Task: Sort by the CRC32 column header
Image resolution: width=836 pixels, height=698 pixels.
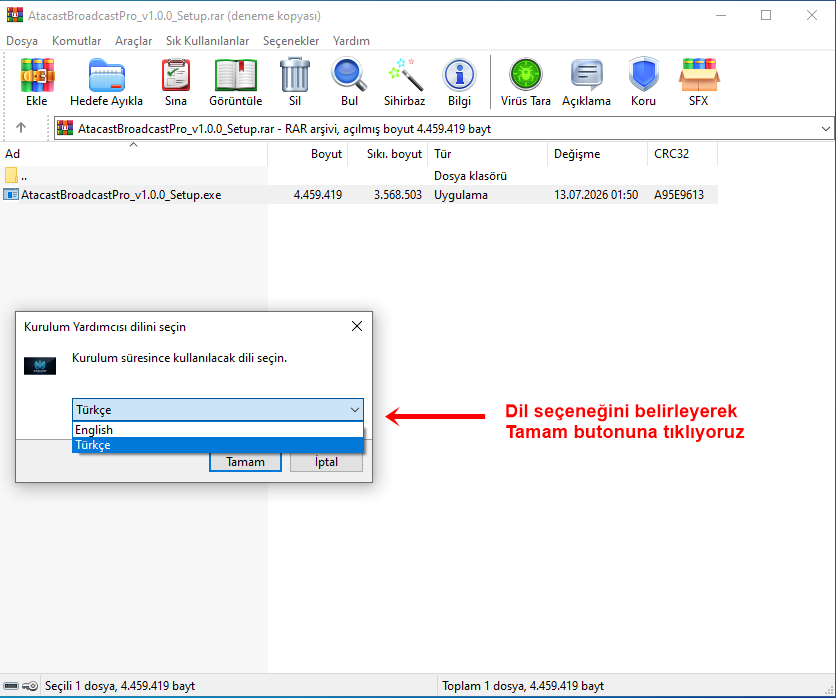Action: pos(682,154)
